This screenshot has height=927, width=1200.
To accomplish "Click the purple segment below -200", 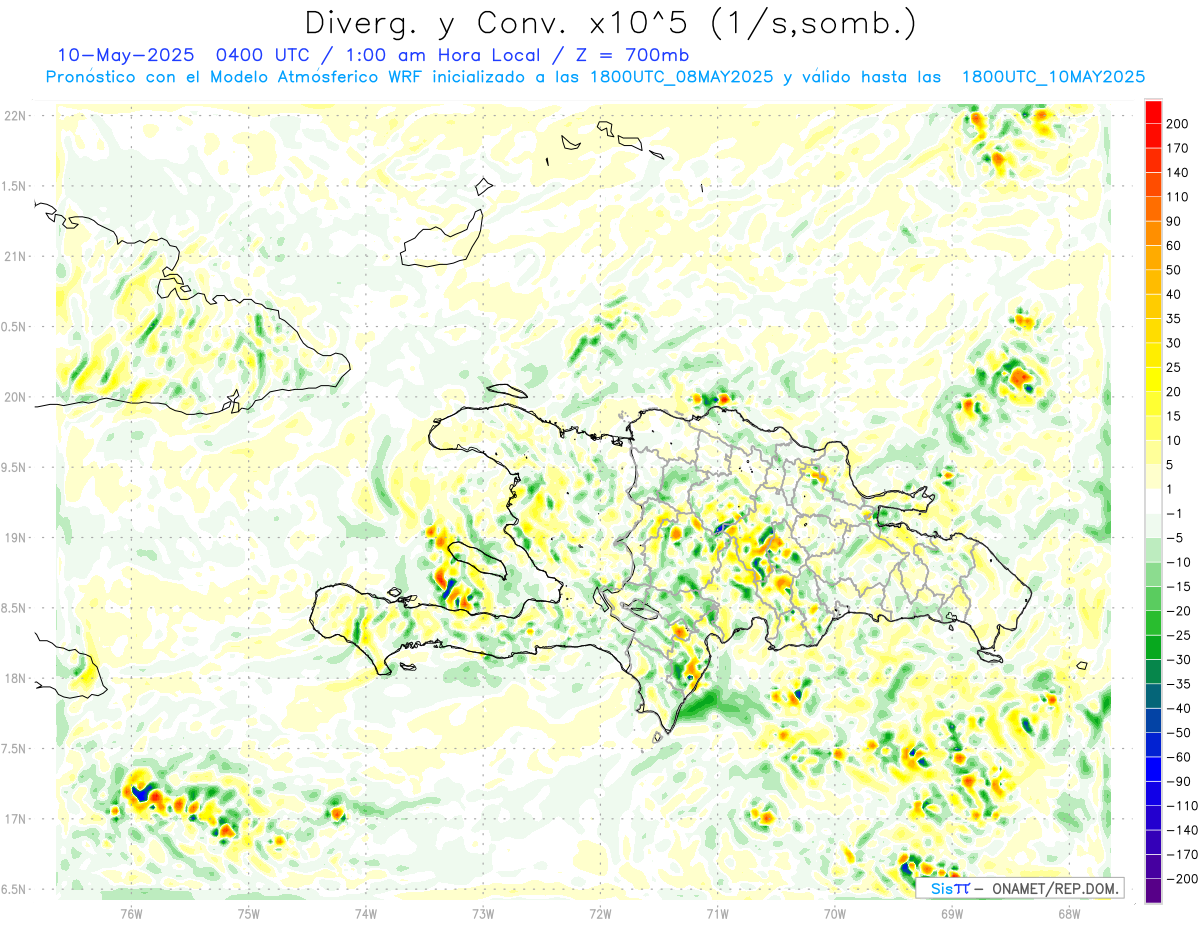I will (x=1153, y=890).
